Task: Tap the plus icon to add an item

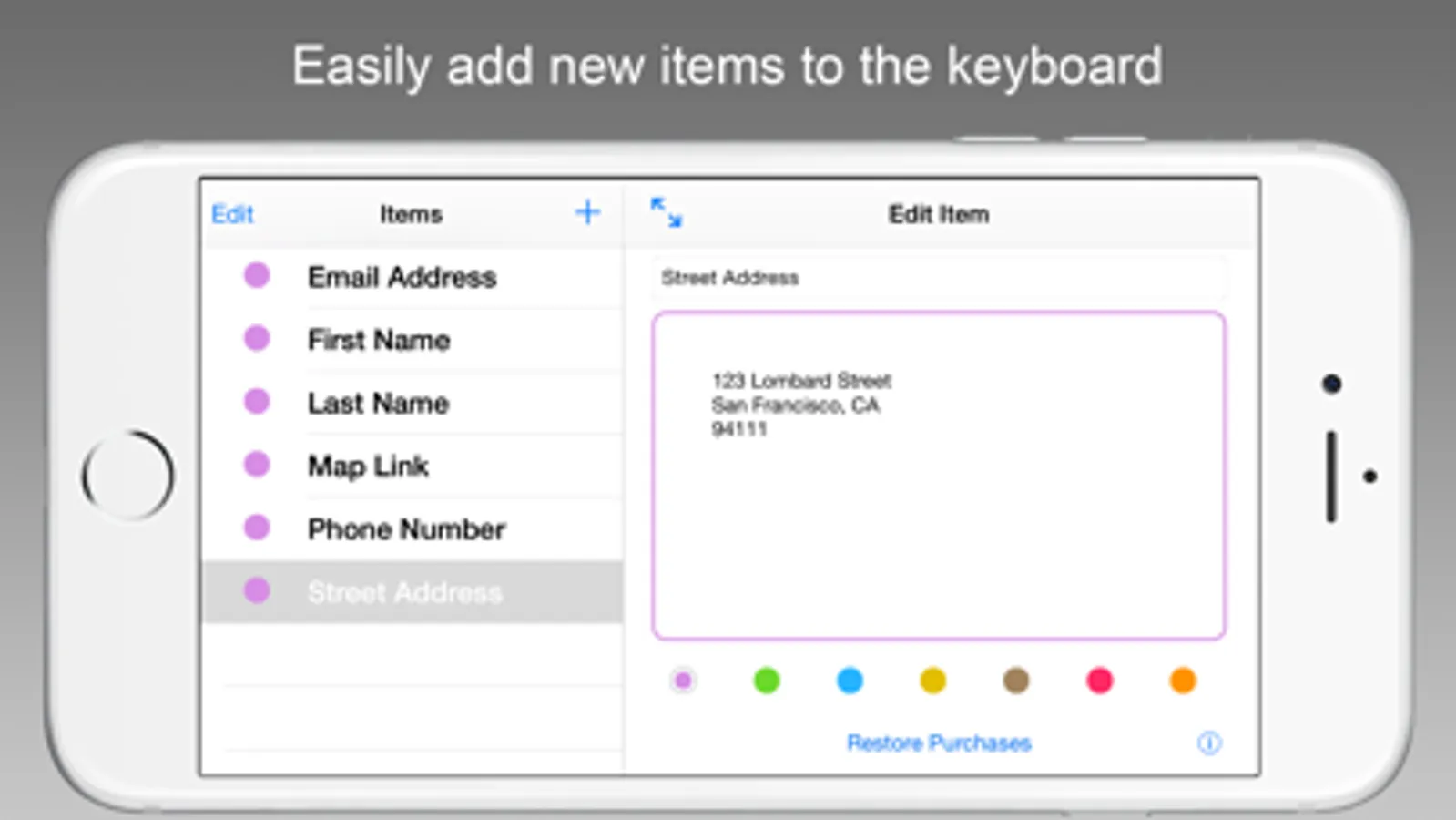Action: 588,212
